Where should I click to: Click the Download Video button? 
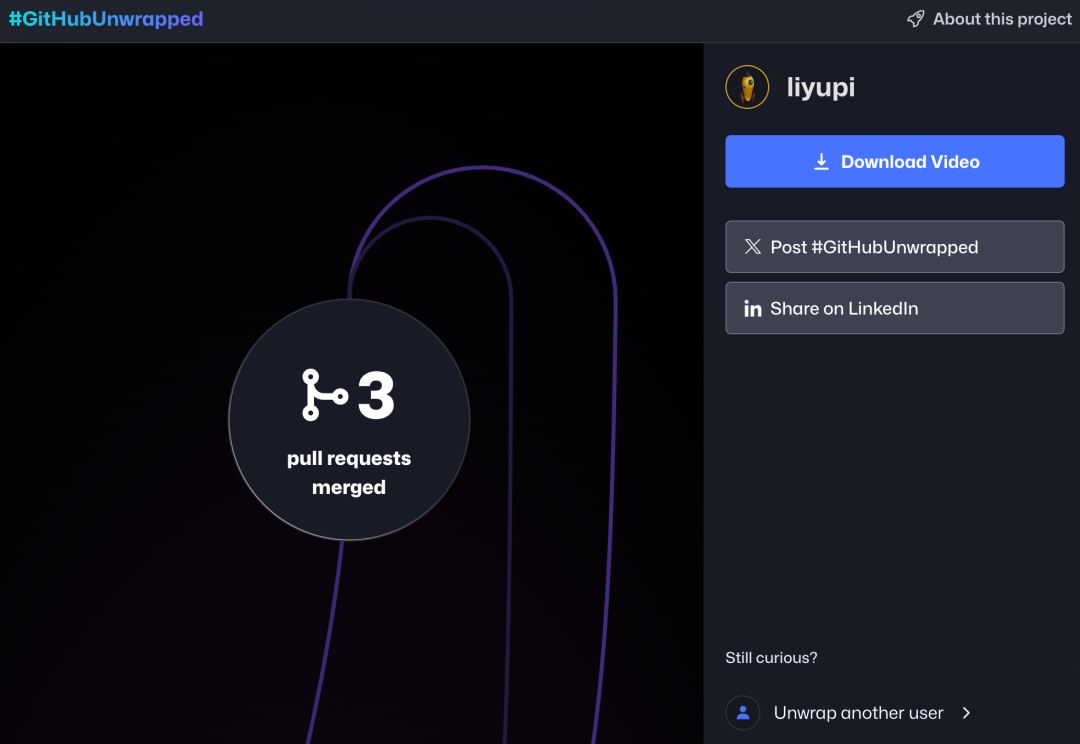point(895,161)
